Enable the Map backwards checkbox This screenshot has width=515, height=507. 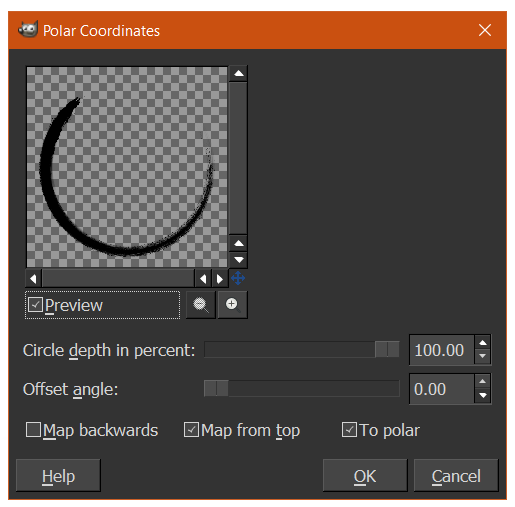point(33,429)
